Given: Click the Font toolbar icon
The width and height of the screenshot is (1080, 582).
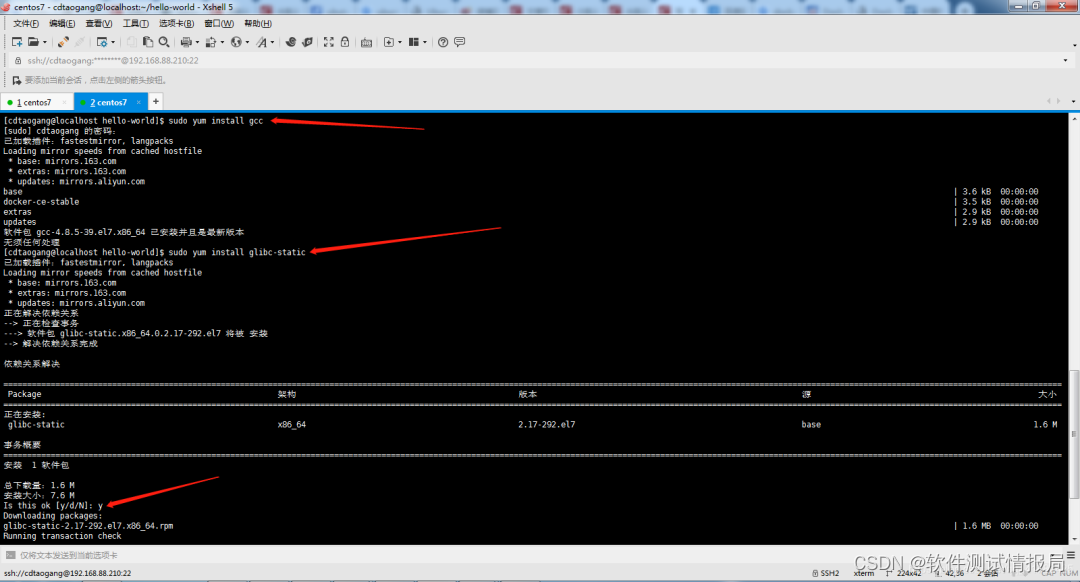Looking at the screenshot, I should coord(262,42).
